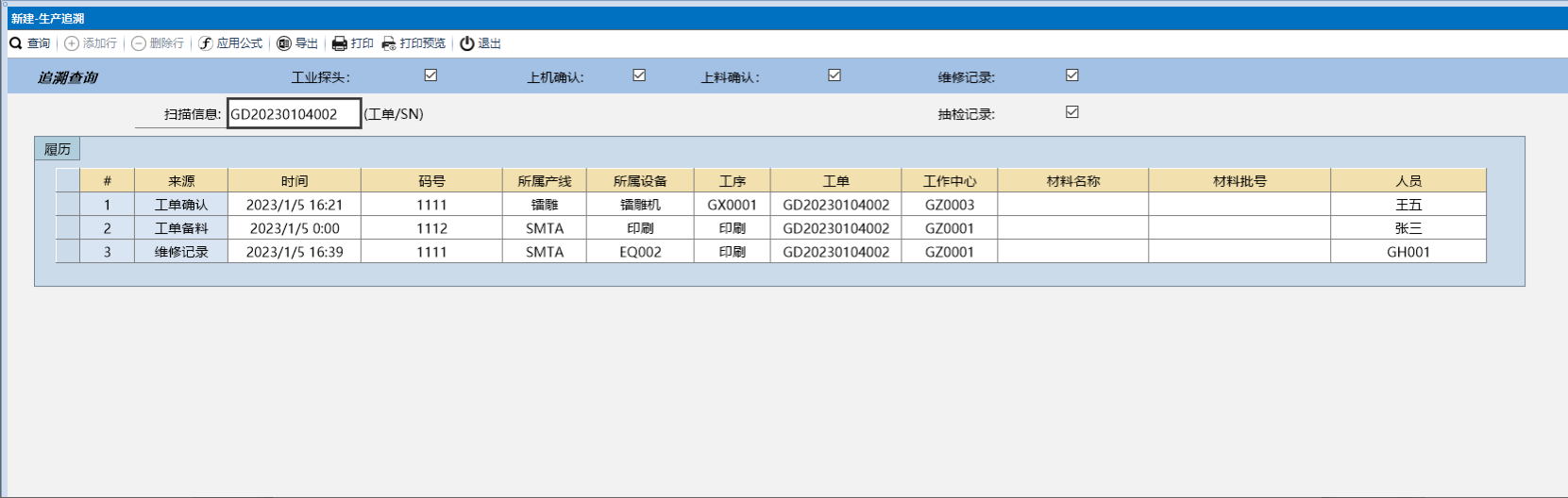Click the 删除行 delete row icon
This screenshot has height=498, width=1568.
[x=139, y=43]
